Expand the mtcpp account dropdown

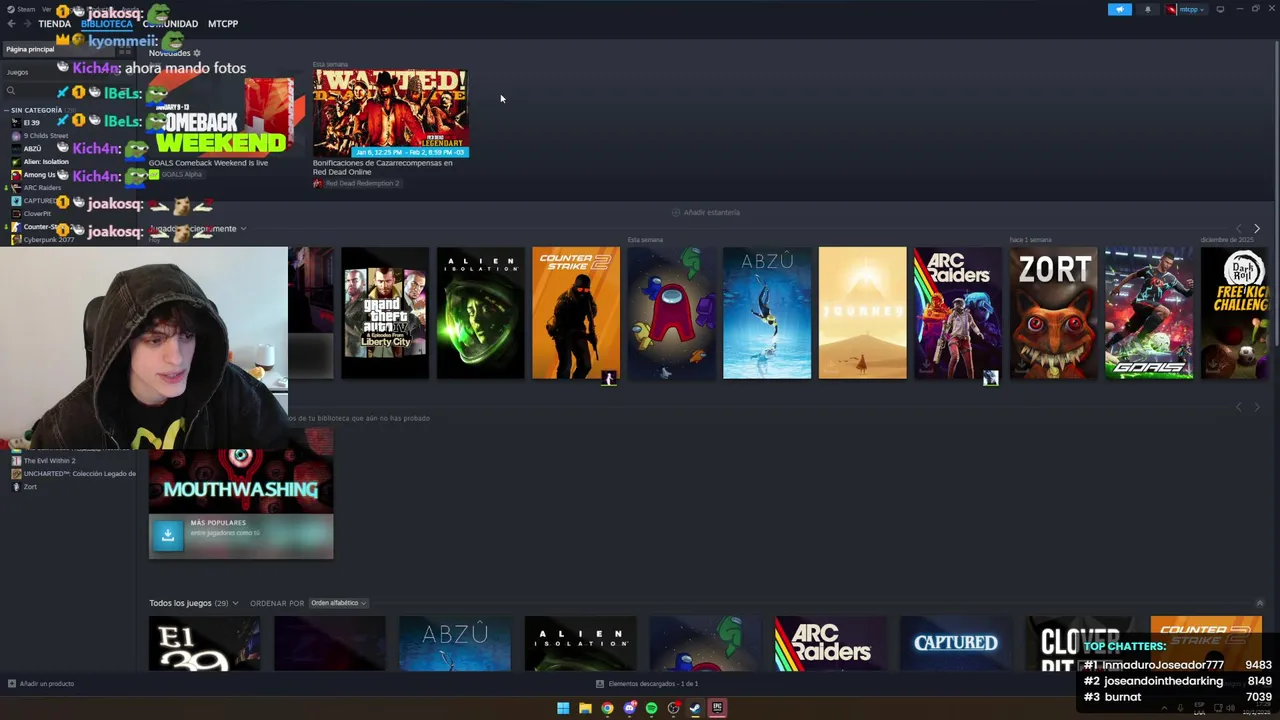(1186, 9)
